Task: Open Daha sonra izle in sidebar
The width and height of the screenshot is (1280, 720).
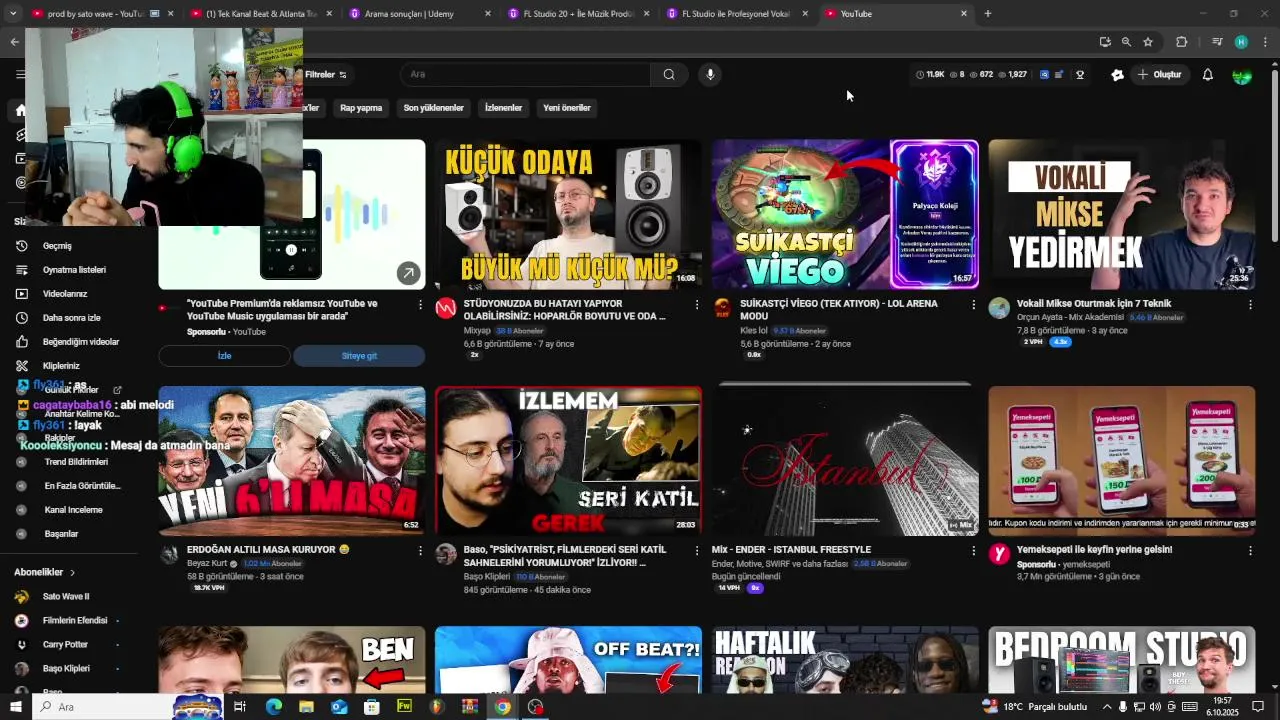Action: click(70, 318)
